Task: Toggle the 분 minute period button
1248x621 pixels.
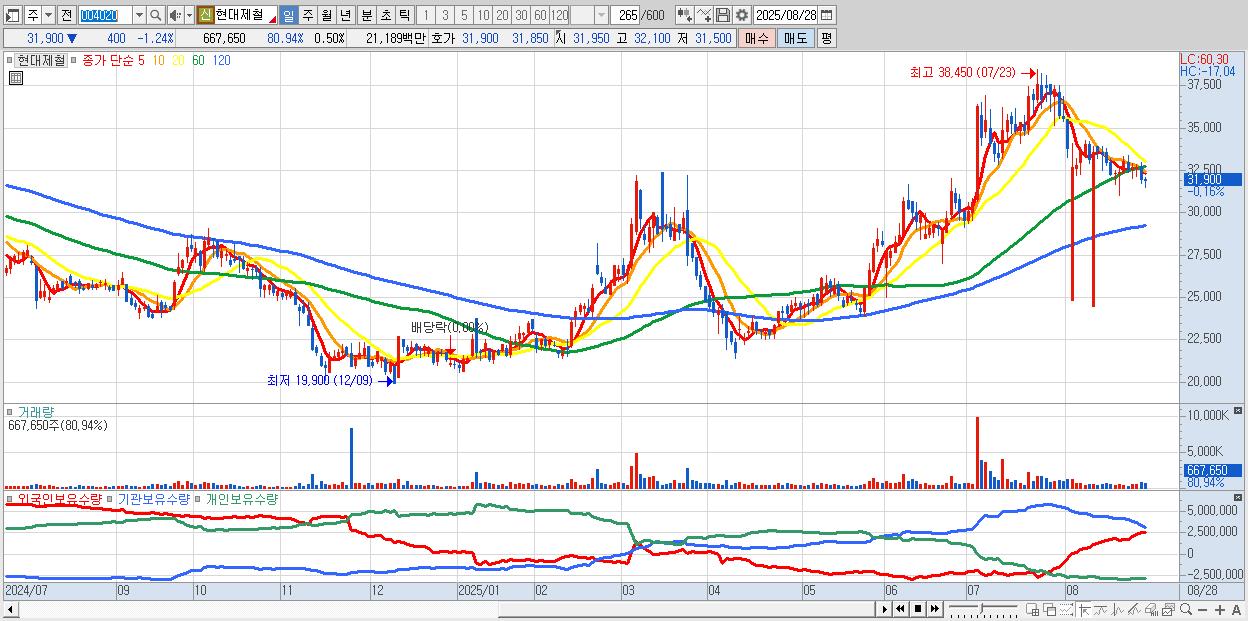Action: tap(366, 16)
